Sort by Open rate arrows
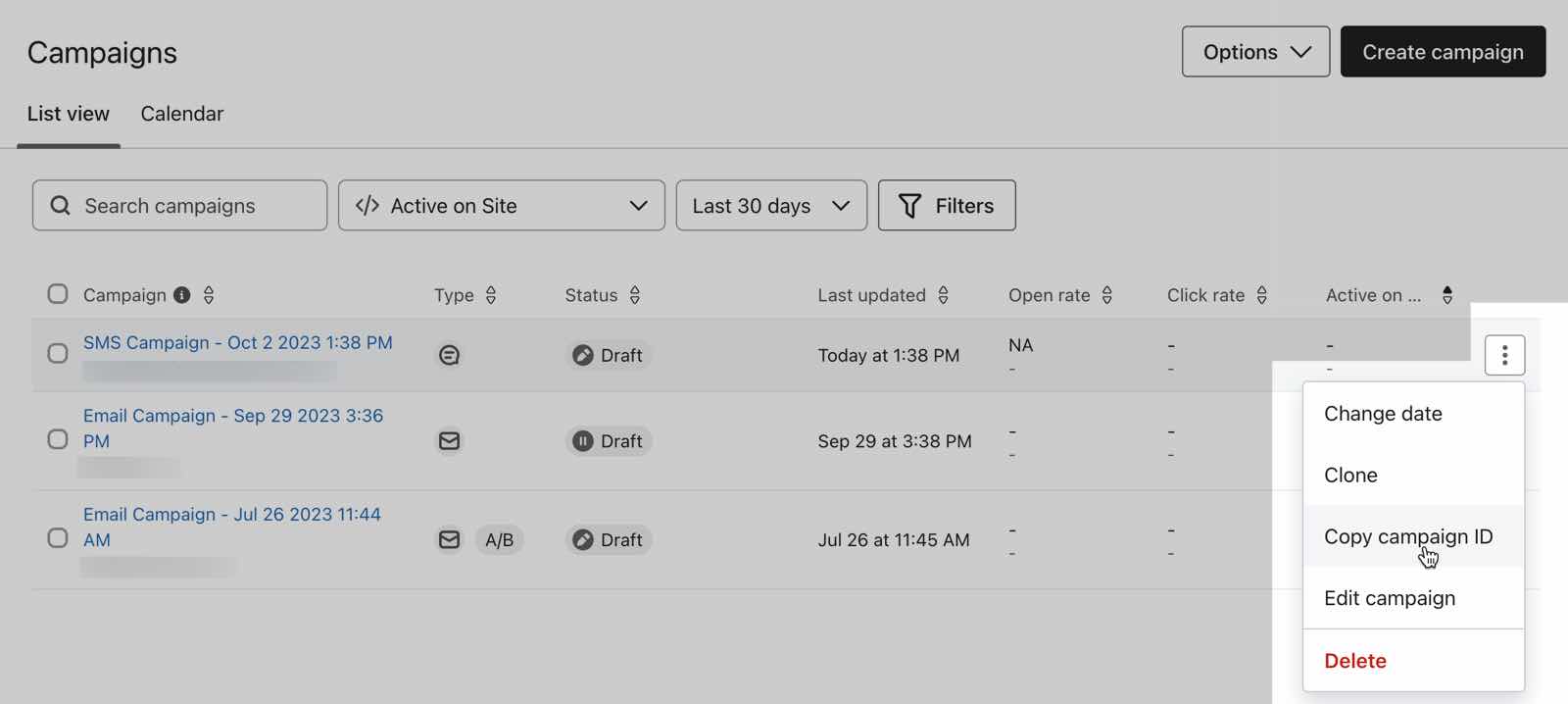The height and width of the screenshot is (704, 1568). [x=1107, y=295]
